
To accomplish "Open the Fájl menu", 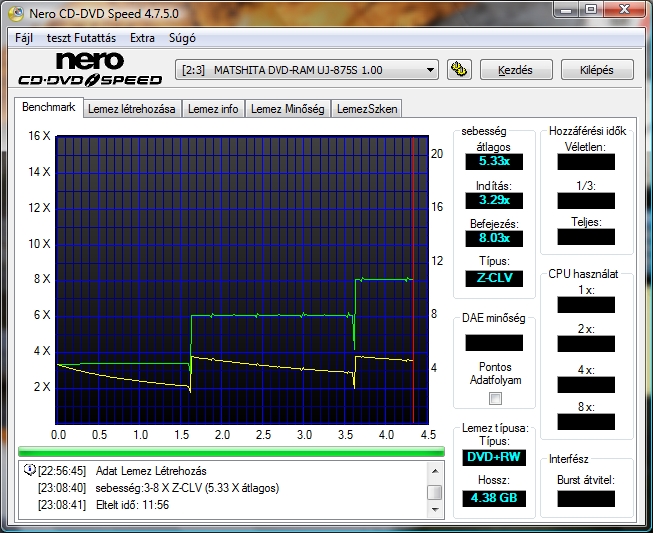I will click(24, 38).
